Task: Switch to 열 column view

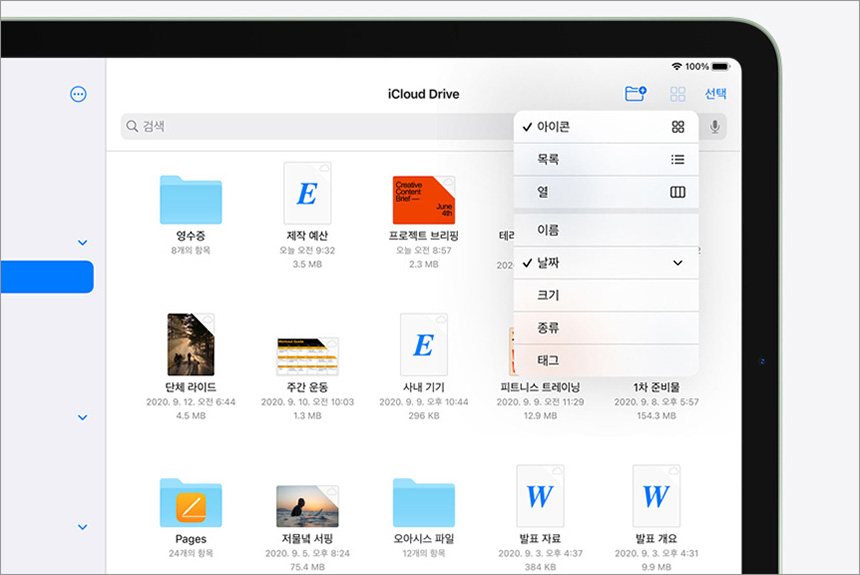Action: [606, 192]
